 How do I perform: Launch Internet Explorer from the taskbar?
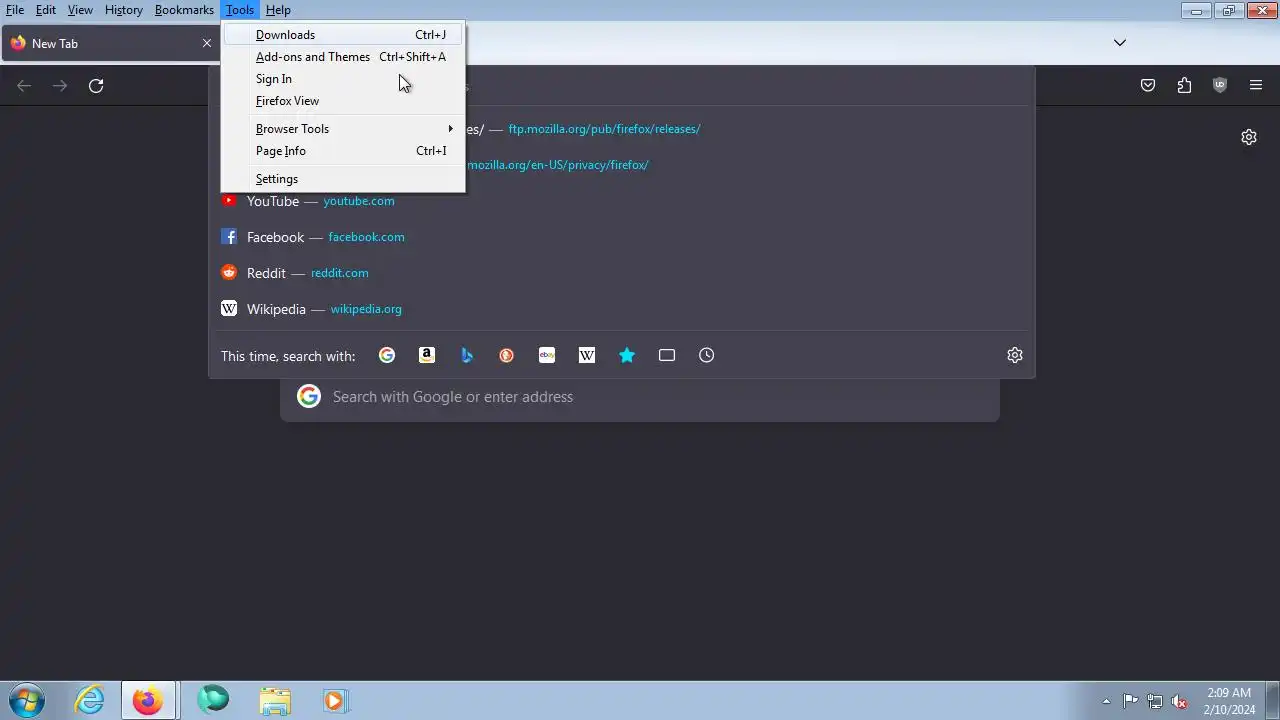coord(90,700)
